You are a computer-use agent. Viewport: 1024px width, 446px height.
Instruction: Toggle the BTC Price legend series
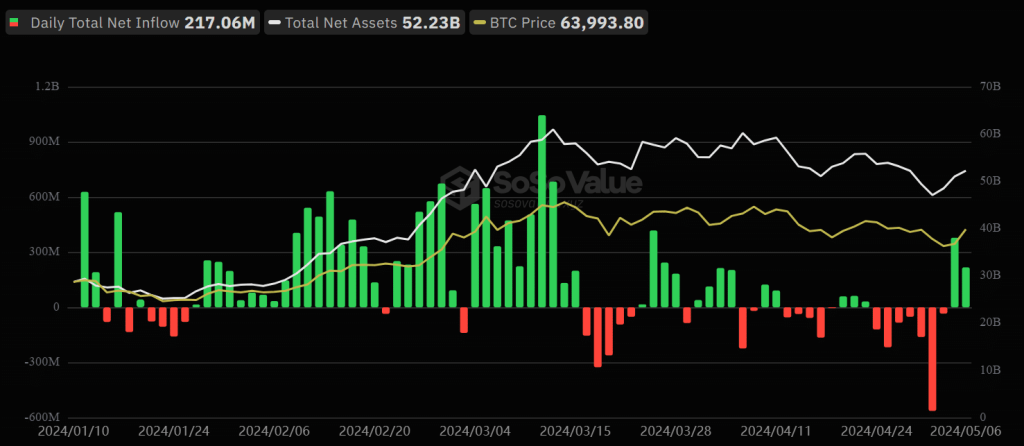[x=558, y=23]
